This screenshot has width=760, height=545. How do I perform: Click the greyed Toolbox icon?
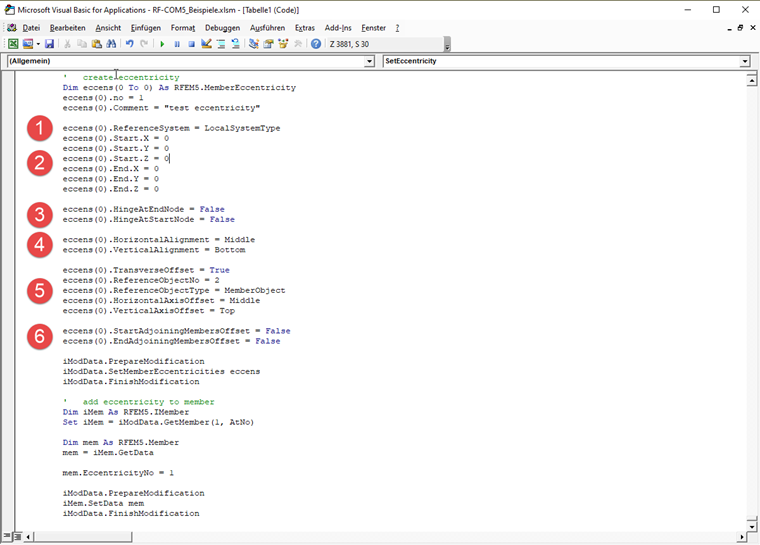(298, 44)
